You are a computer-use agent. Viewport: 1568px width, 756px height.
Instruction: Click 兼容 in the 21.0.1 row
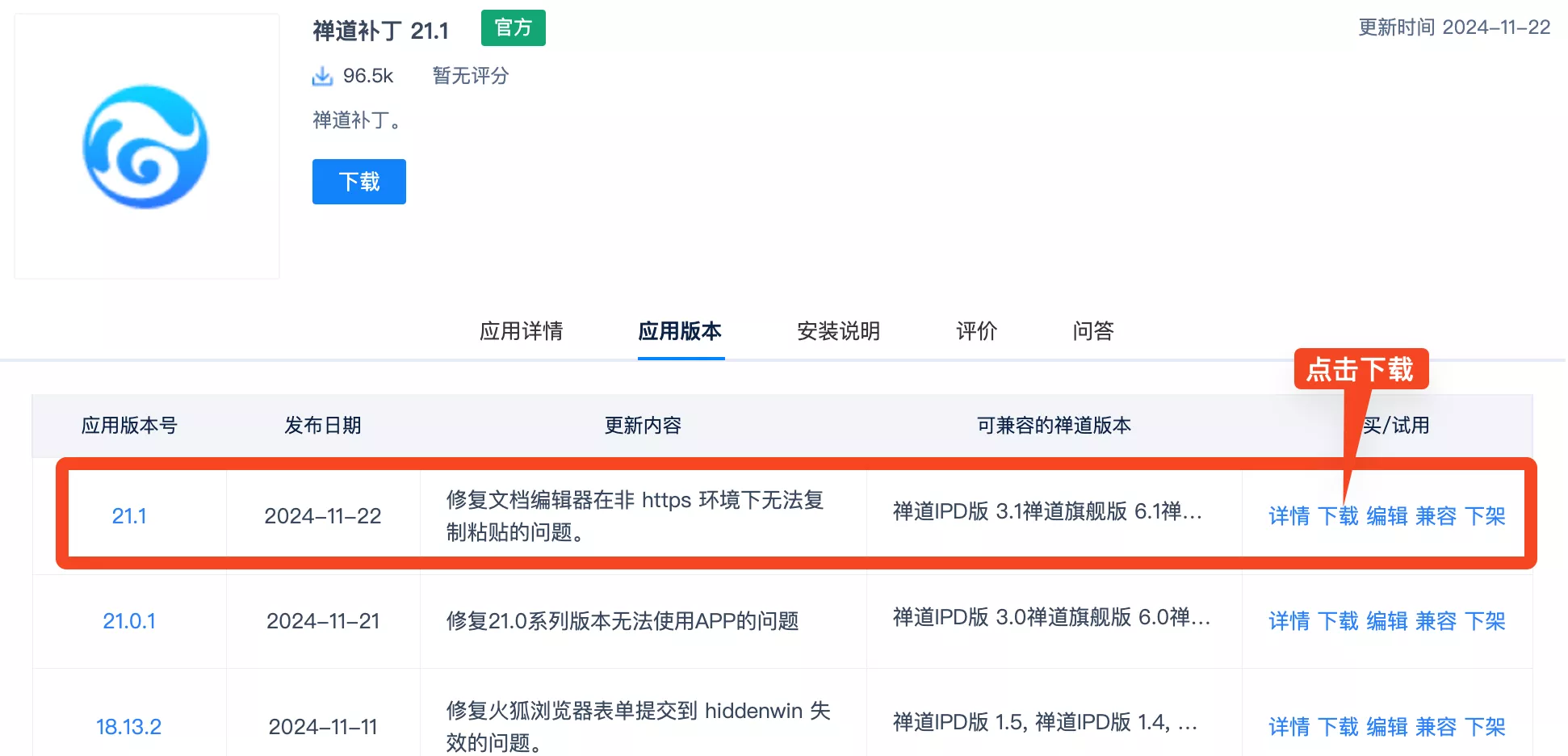pos(1436,621)
